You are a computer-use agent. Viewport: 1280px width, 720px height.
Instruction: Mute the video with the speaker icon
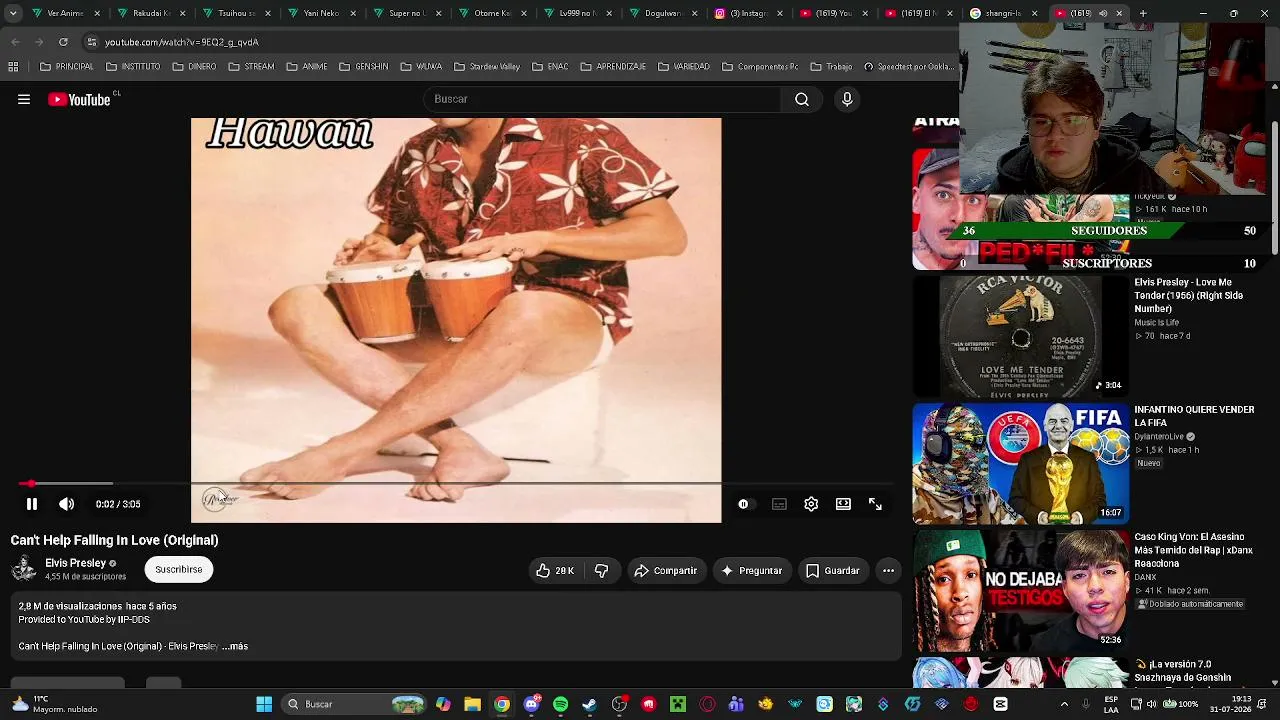(66, 504)
